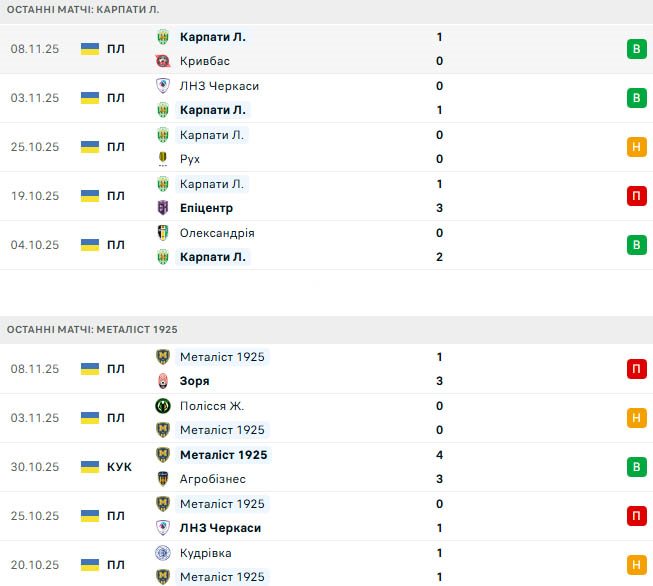Click the Kudrivka club crest icon
This screenshot has height=586, width=653.
tap(163, 553)
